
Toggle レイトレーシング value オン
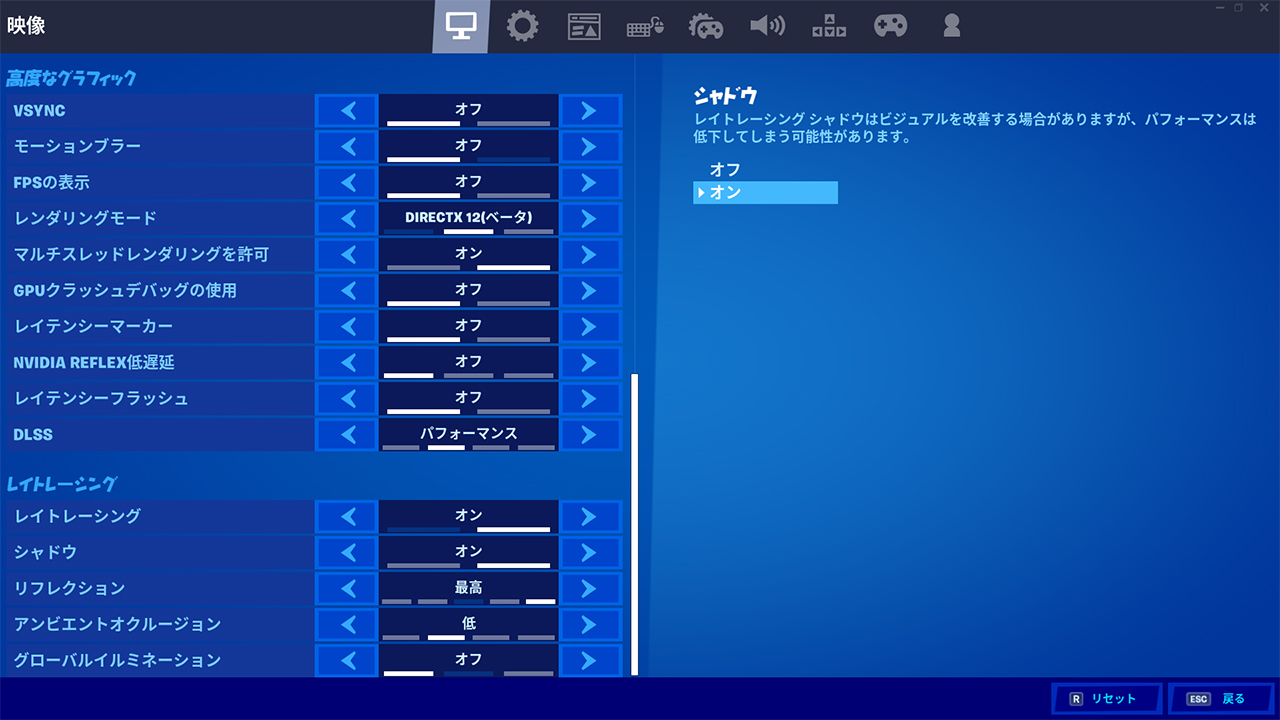(468, 516)
